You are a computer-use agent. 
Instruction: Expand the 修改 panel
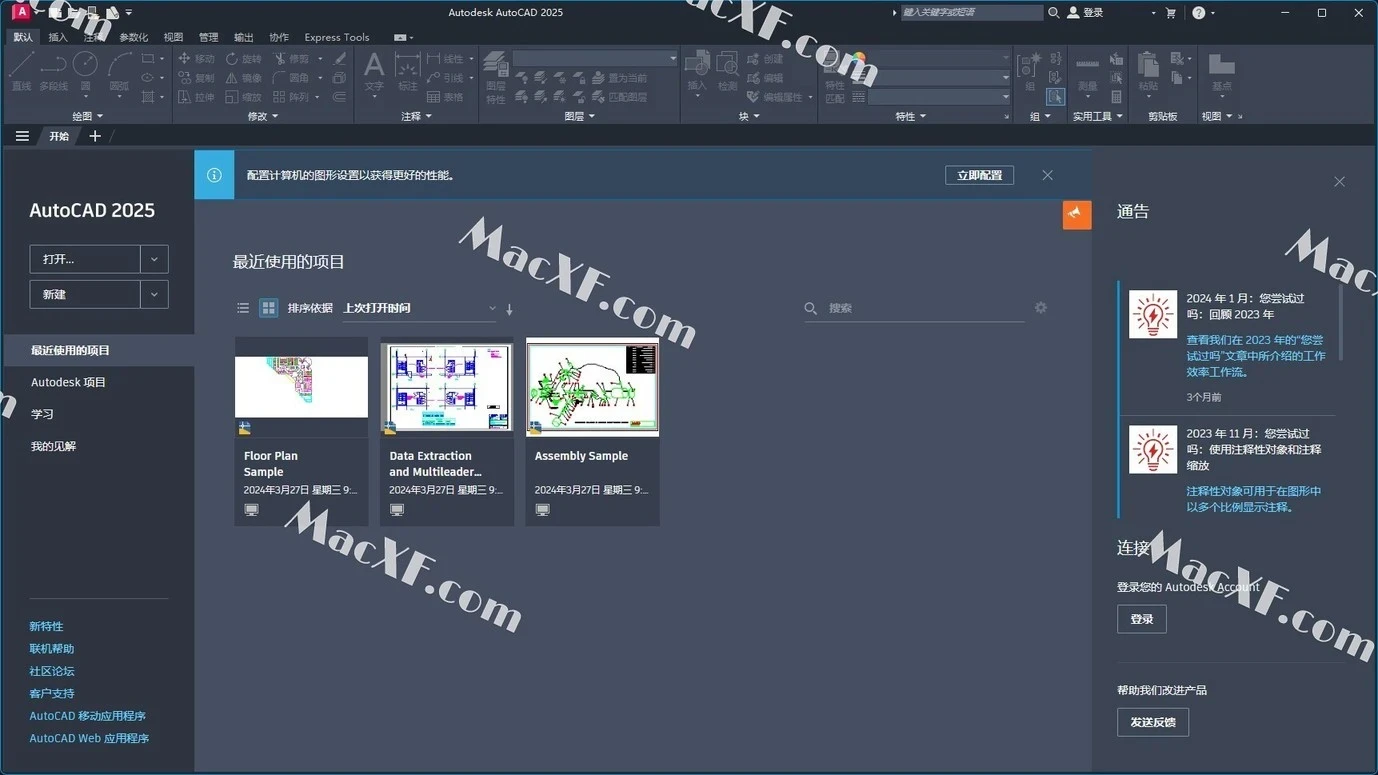263,116
